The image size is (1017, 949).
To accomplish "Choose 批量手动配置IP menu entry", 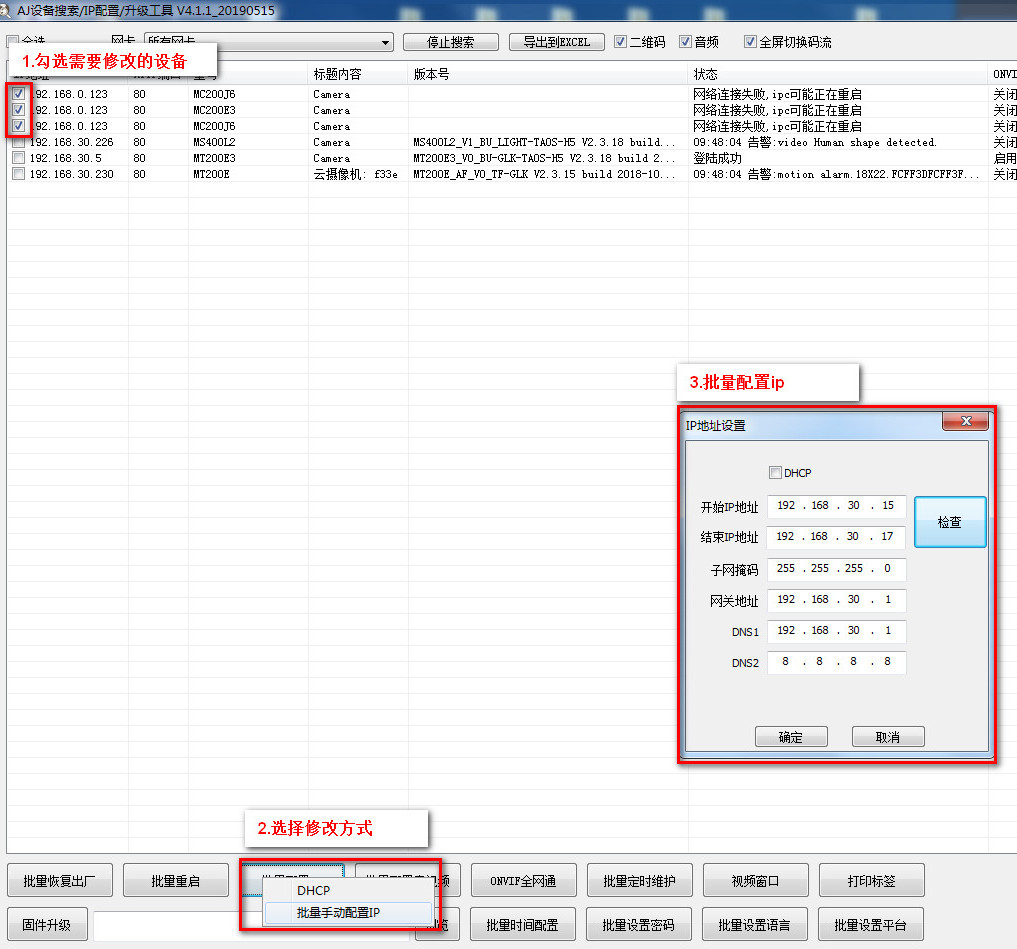I will [x=338, y=913].
